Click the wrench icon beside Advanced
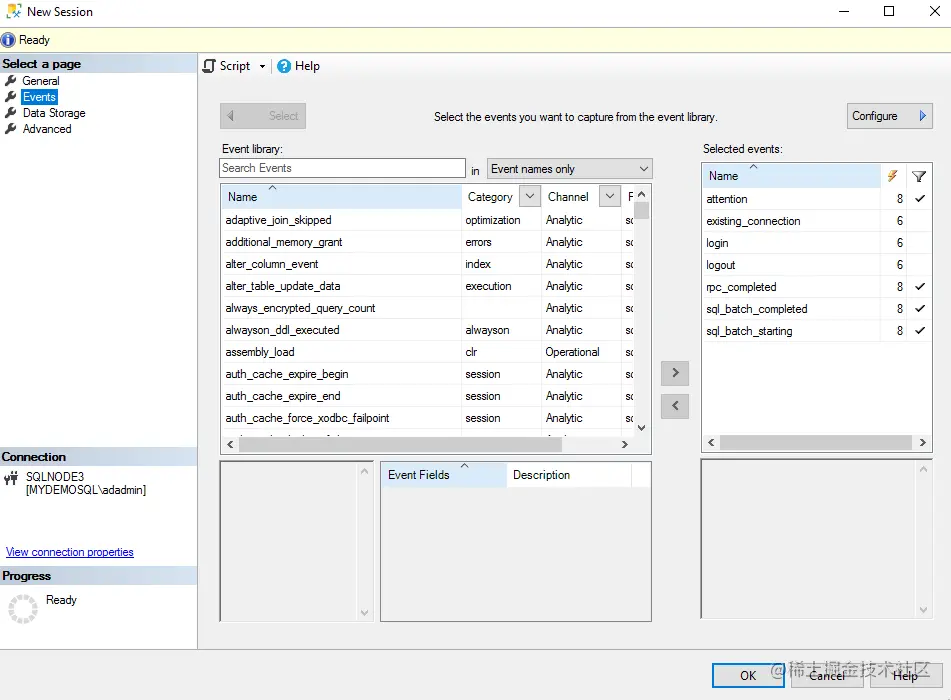 (11, 129)
